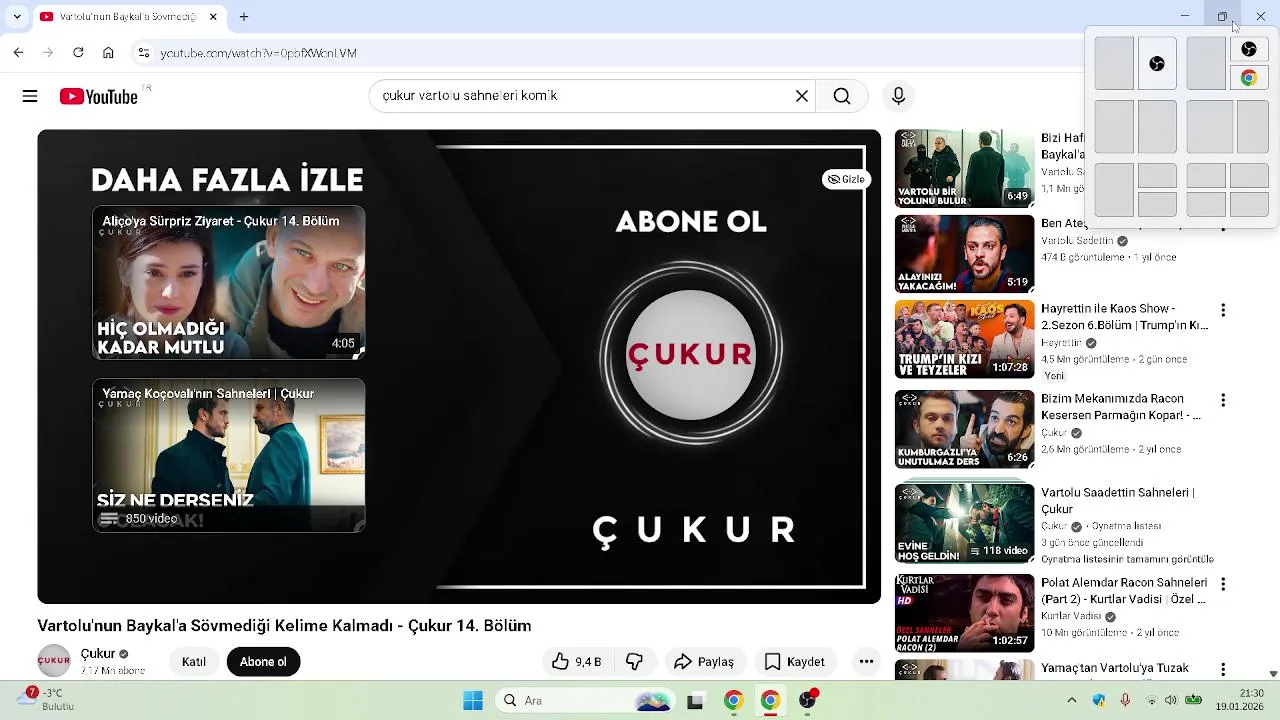The width and height of the screenshot is (1280, 720).
Task: Open options menu for Bizim Mekanımızda Racon
Action: coord(1223,400)
